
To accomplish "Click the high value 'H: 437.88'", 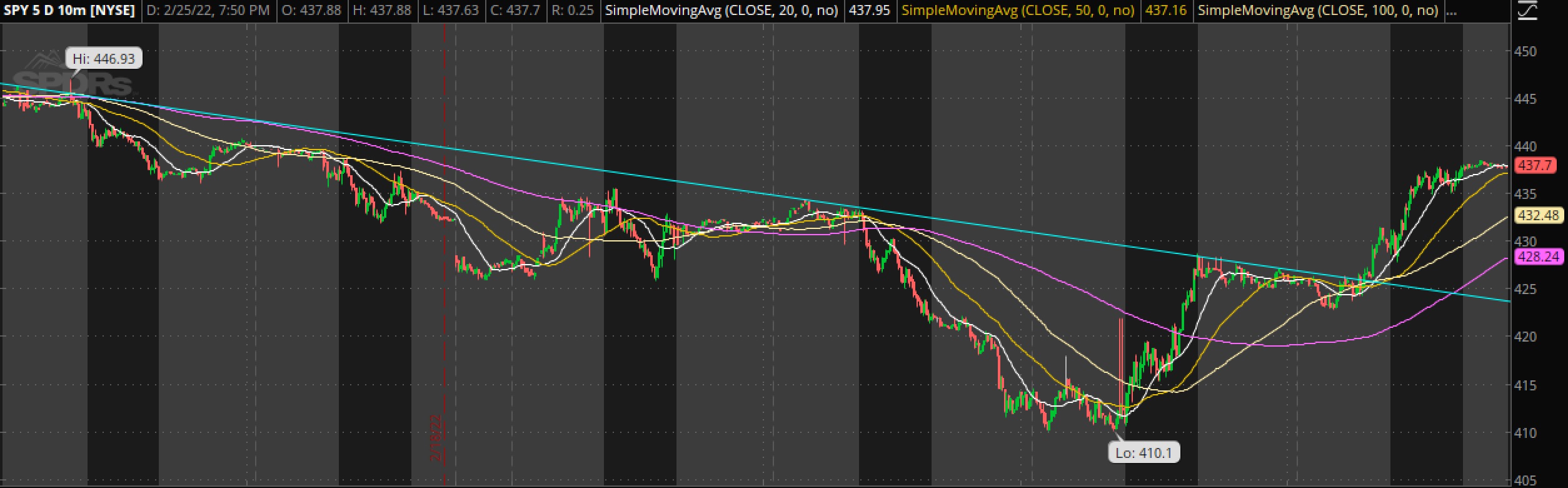I will click(x=382, y=10).
